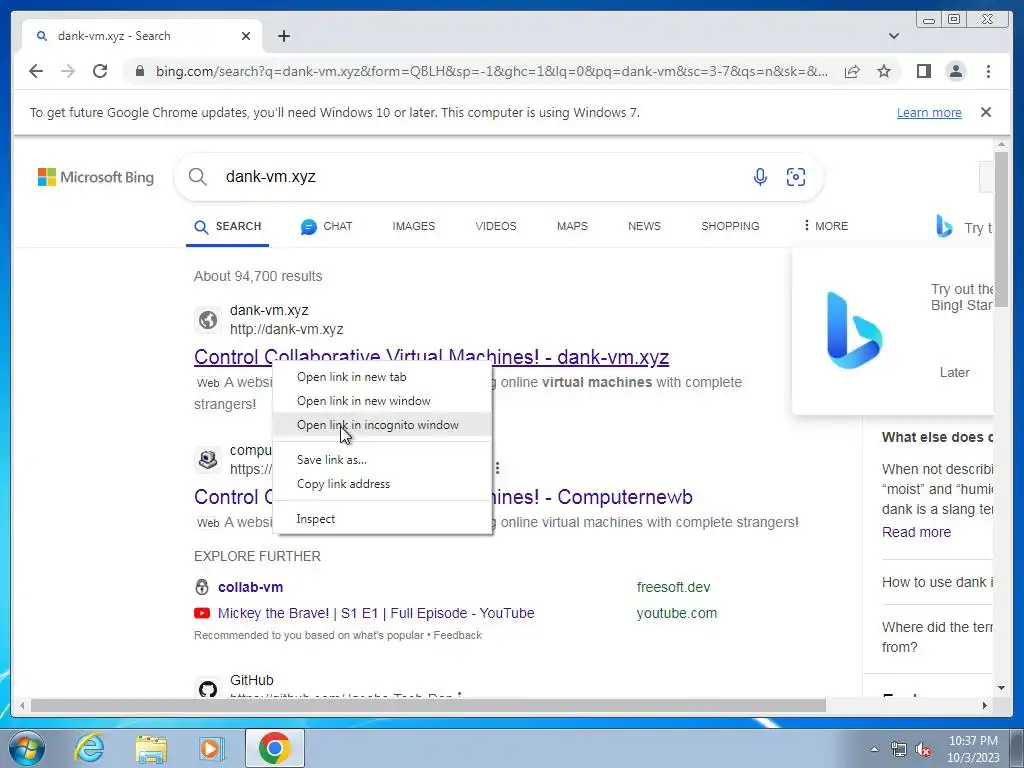Reload the page with the refresh icon
Image resolution: width=1024 pixels, height=768 pixels.
pyautogui.click(x=100, y=71)
